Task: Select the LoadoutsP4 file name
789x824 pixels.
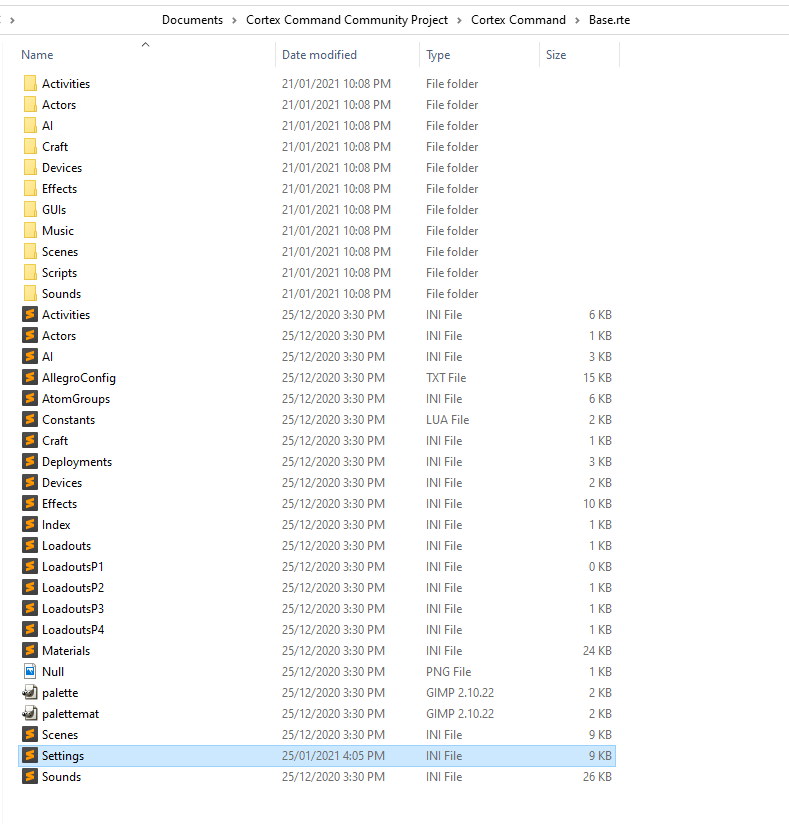Action: pyautogui.click(x=73, y=630)
